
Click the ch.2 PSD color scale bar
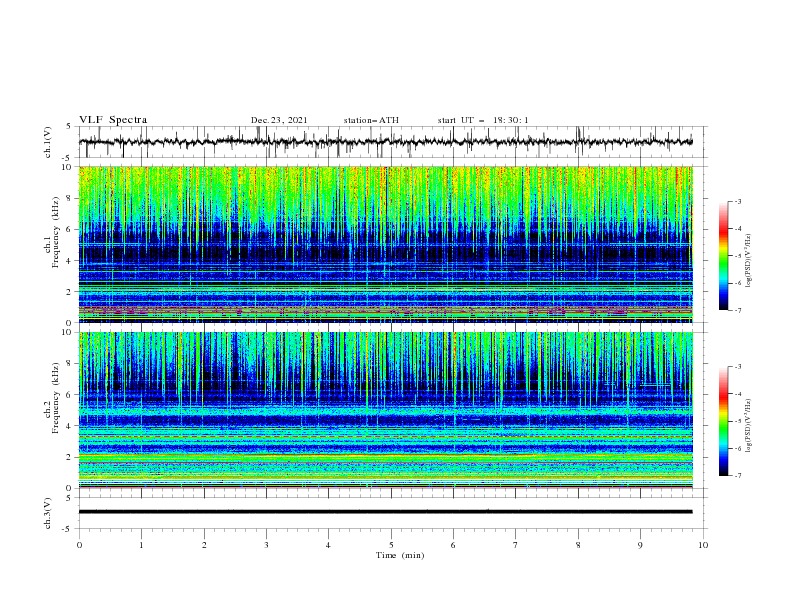(724, 421)
